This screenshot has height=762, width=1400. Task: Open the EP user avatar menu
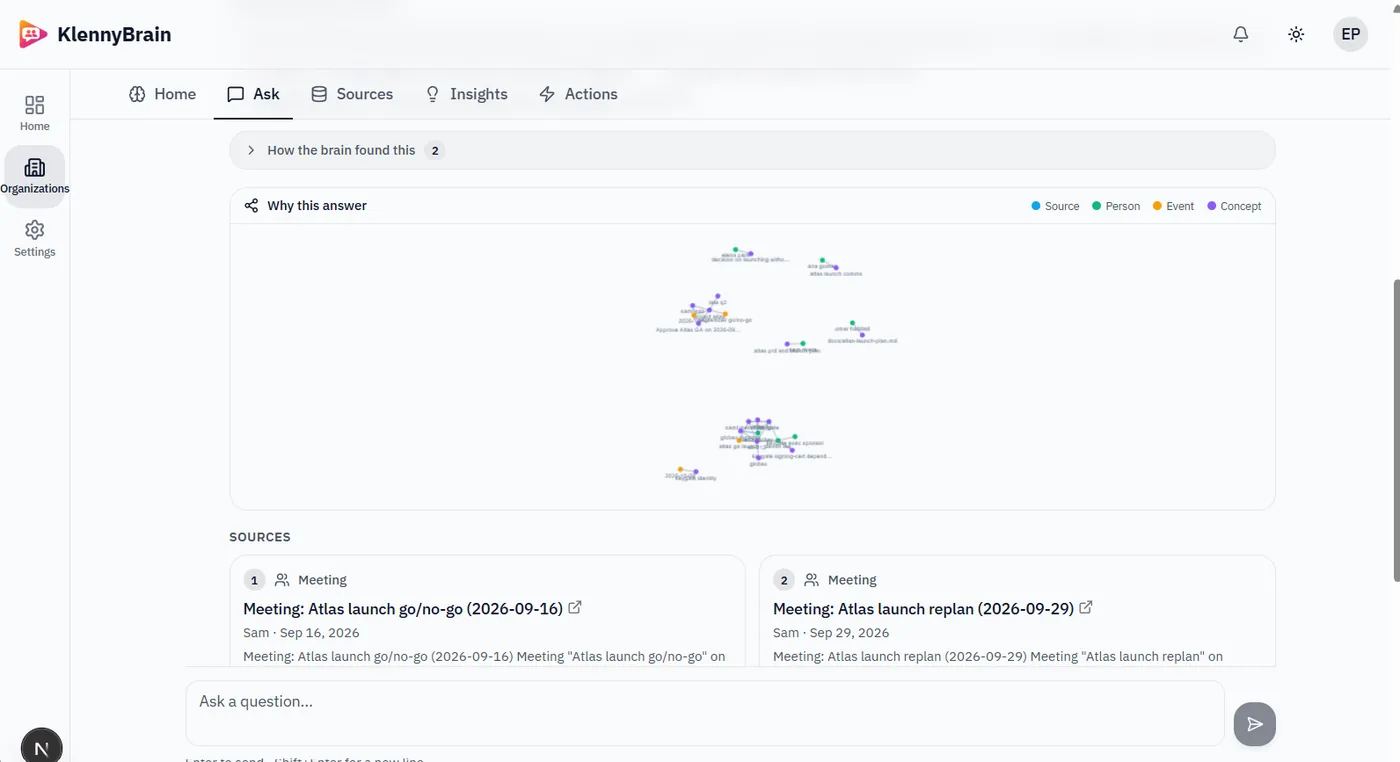pos(1351,34)
